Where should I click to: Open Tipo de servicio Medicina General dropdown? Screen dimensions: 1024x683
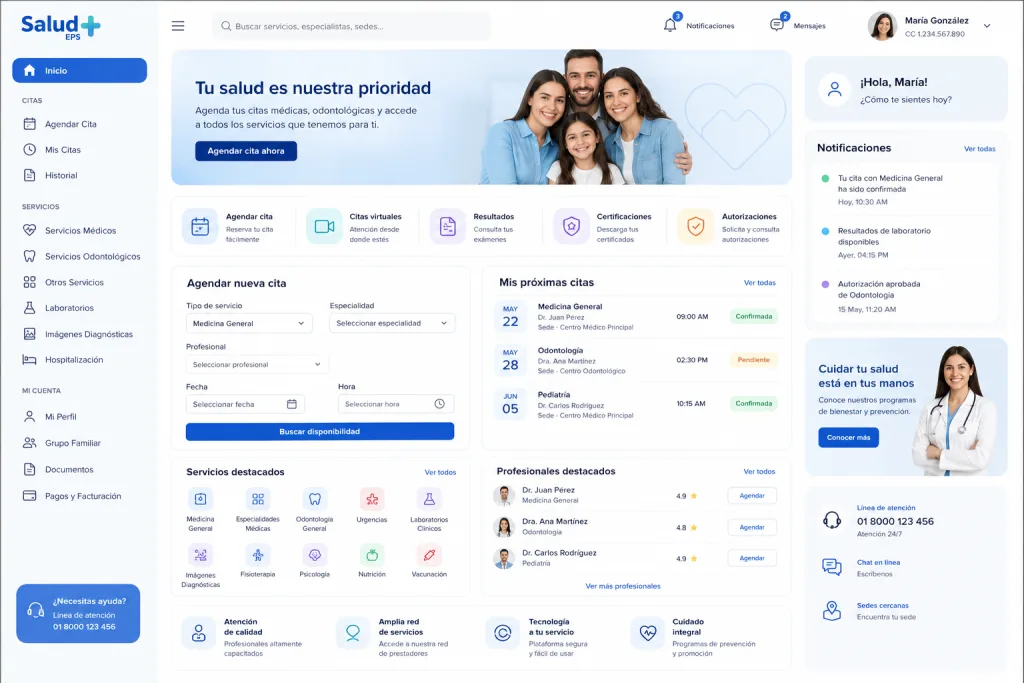(249, 323)
